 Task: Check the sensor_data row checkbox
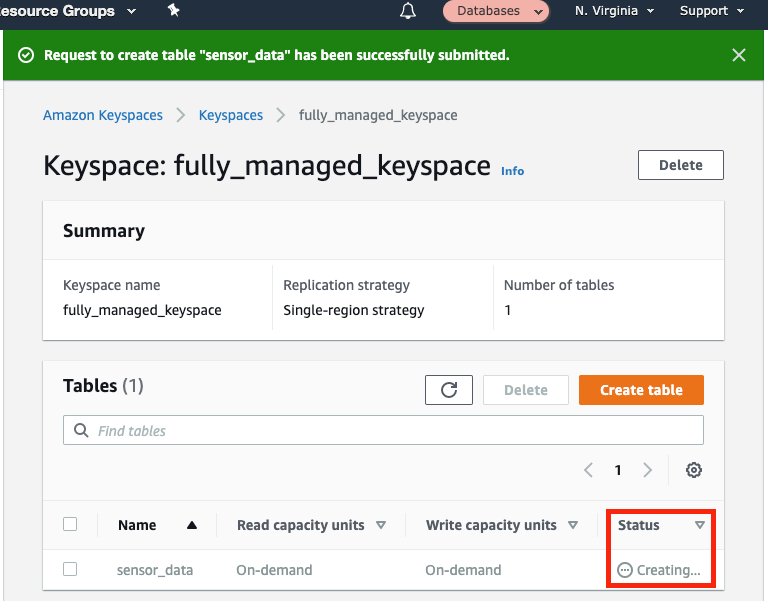70,569
